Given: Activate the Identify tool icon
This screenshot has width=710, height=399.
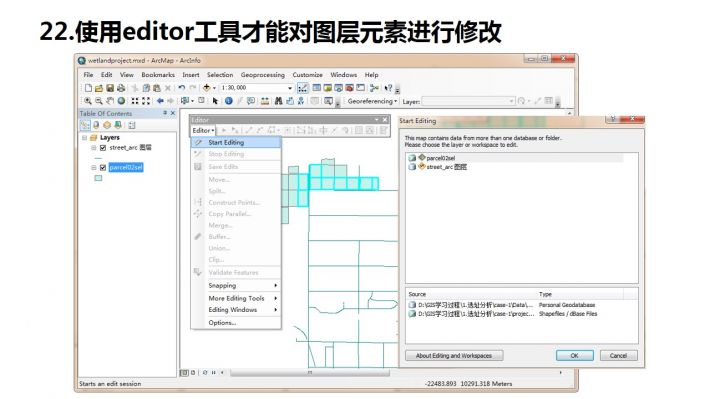Looking at the screenshot, I should (229, 101).
